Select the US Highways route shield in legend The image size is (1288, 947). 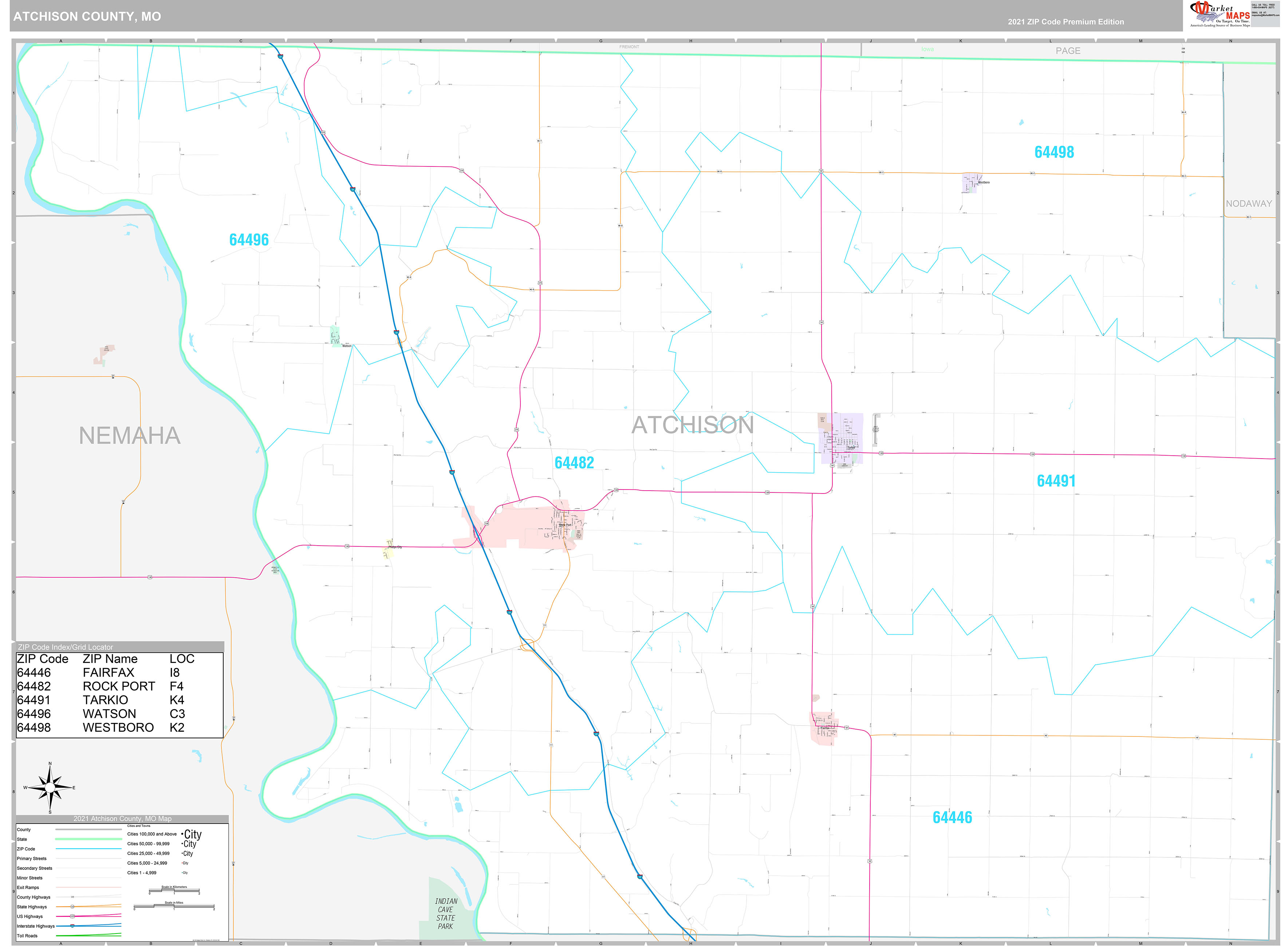coord(73,916)
